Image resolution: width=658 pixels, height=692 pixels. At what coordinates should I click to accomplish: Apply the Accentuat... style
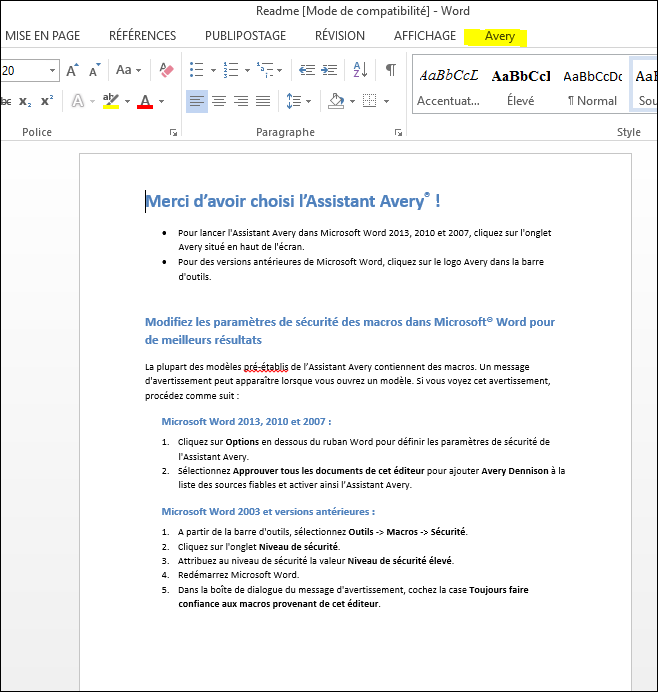pos(449,86)
